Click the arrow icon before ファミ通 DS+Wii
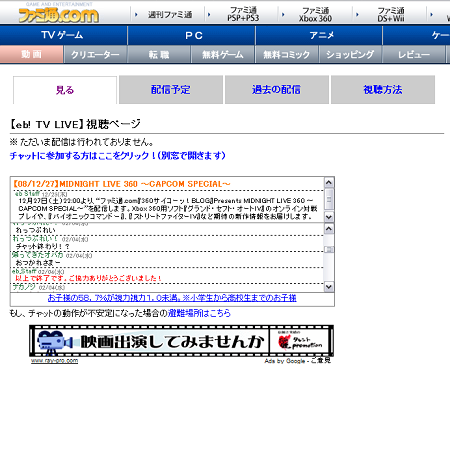 click(357, 15)
